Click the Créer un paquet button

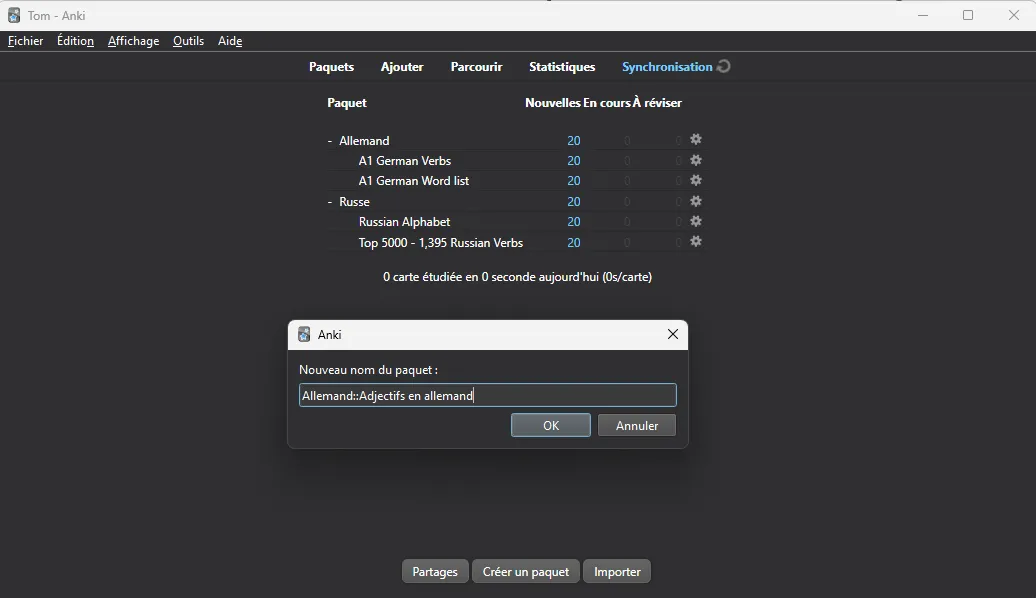point(525,572)
